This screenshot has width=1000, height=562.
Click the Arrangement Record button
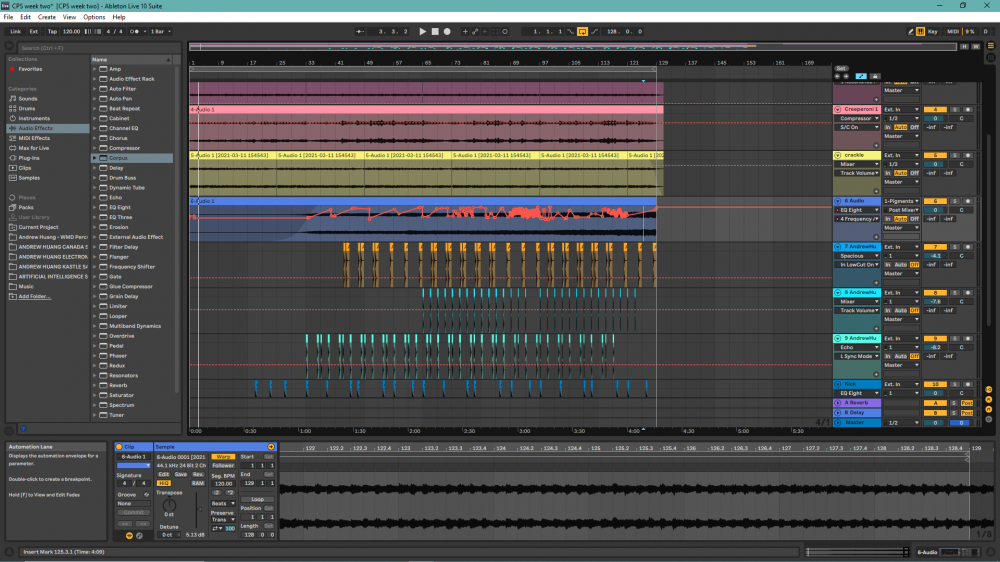point(447,31)
